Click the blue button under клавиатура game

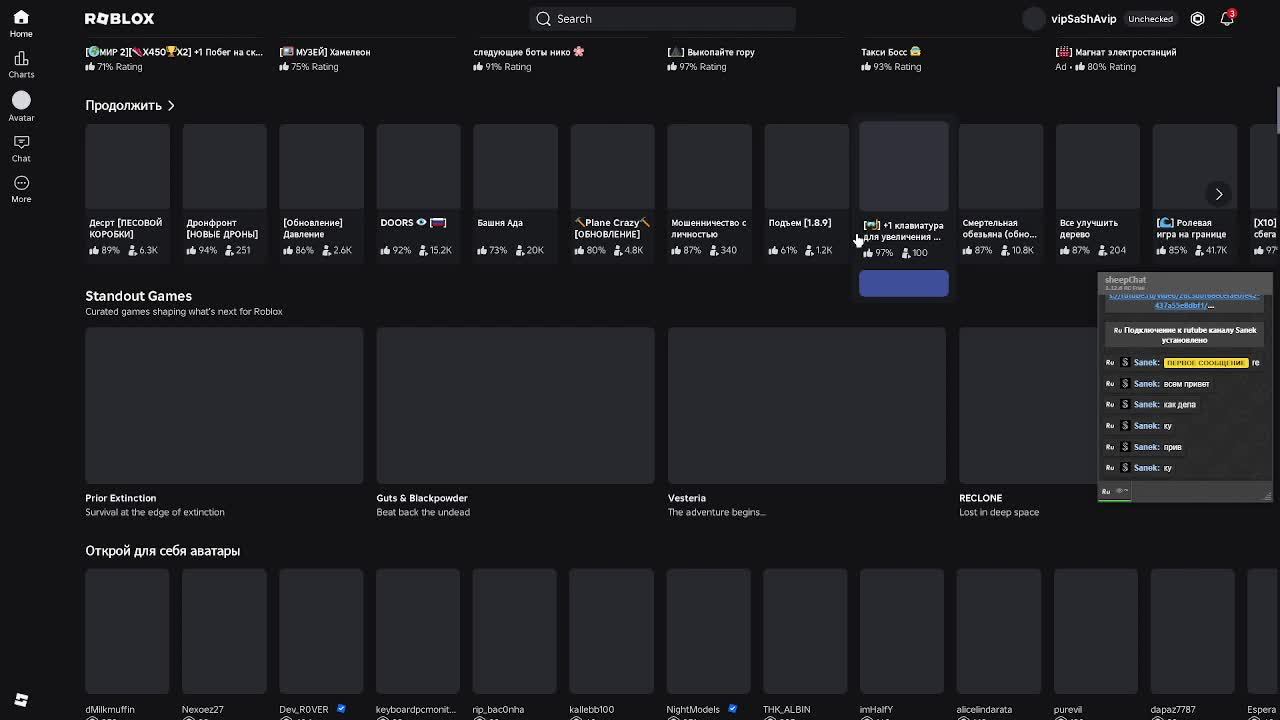903,284
